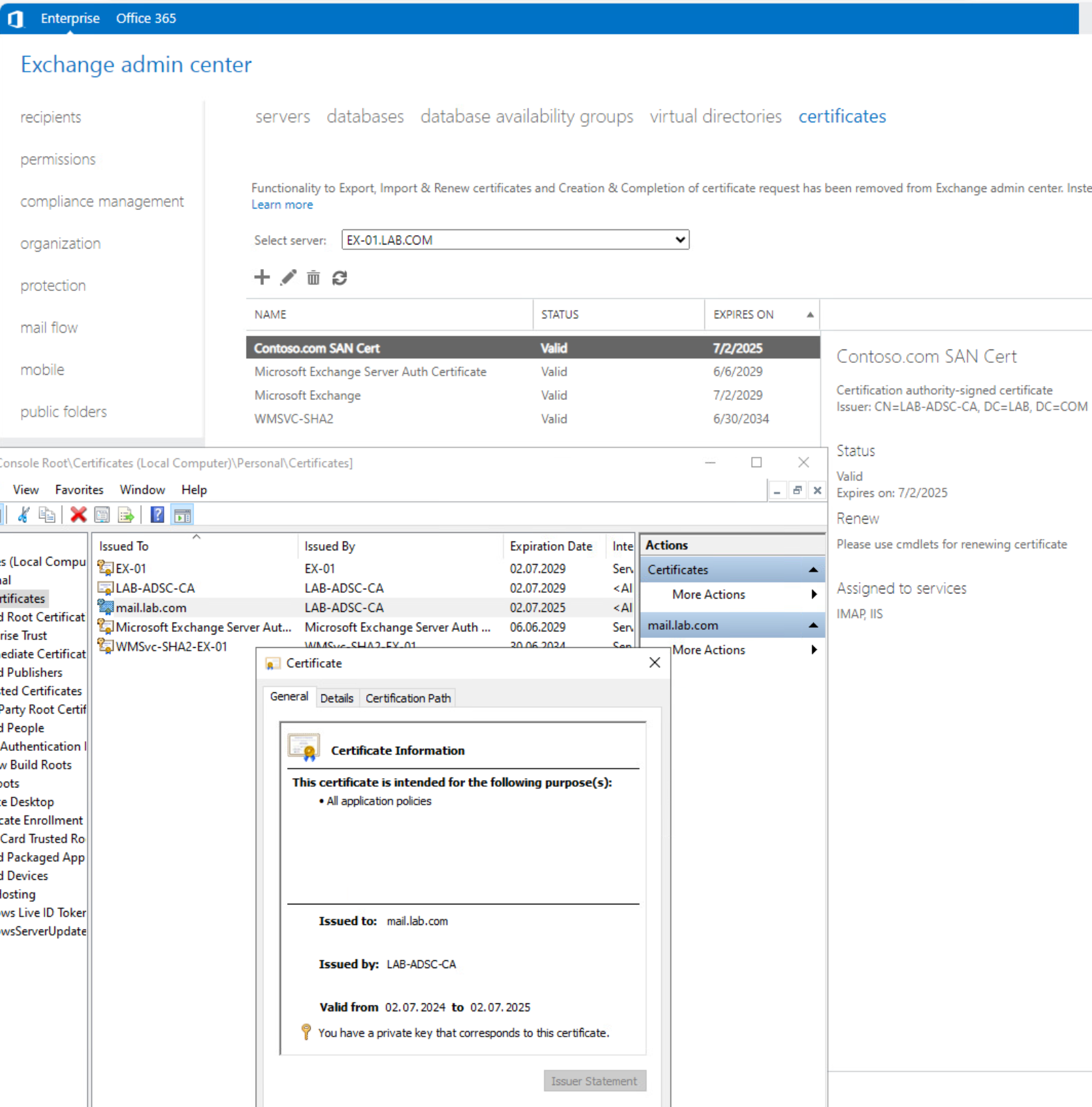This screenshot has height=1107, width=1092.
Task: Go to public folders section
Action: pyautogui.click(x=63, y=412)
